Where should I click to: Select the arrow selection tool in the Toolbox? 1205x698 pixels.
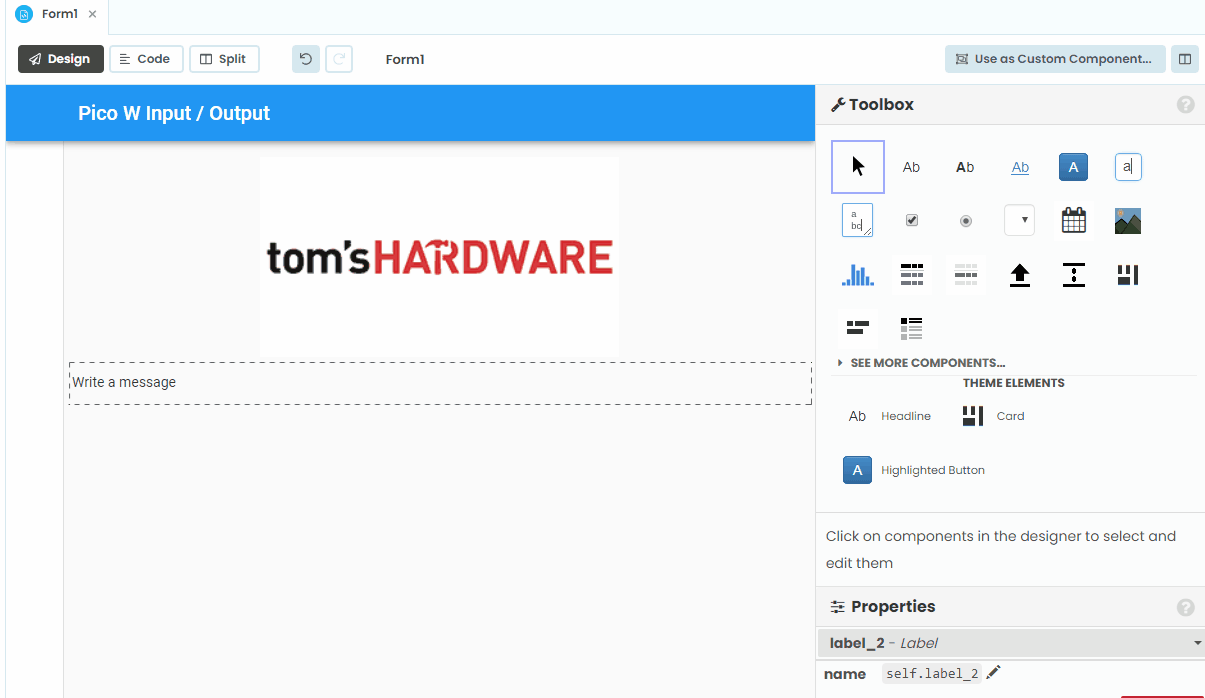tap(857, 166)
